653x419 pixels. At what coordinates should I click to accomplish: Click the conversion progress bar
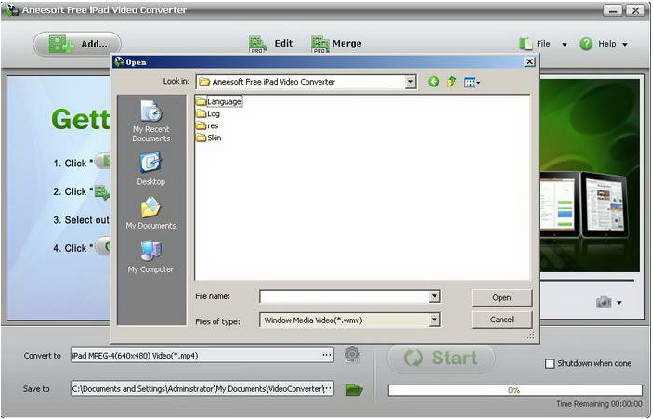click(515, 390)
